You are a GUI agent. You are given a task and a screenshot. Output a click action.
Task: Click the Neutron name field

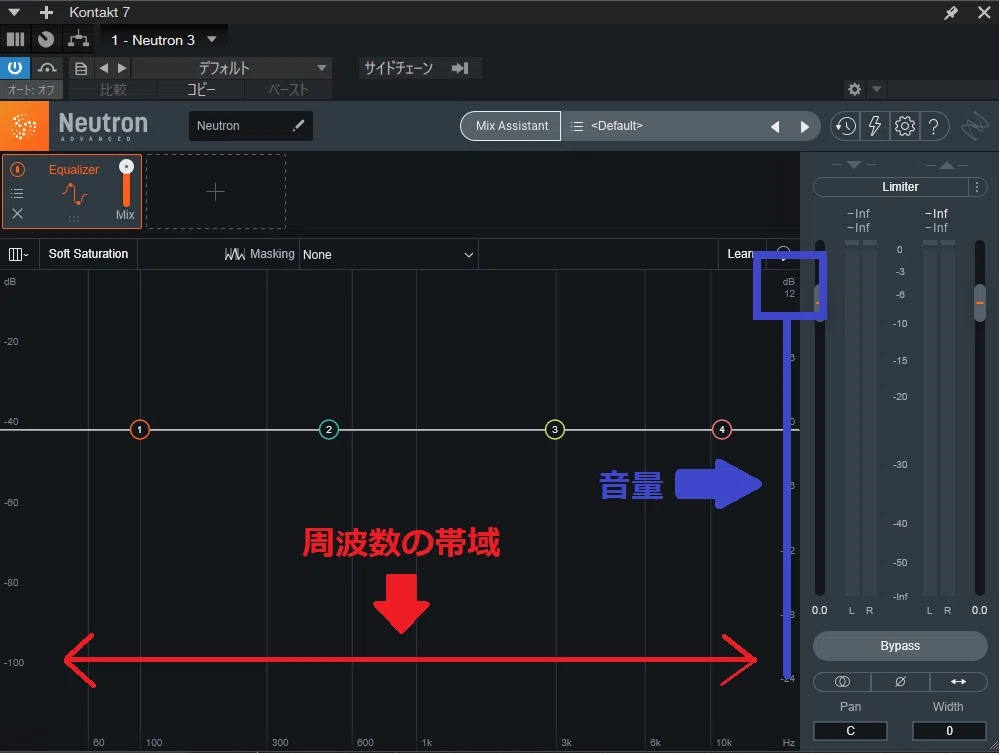click(x=250, y=126)
